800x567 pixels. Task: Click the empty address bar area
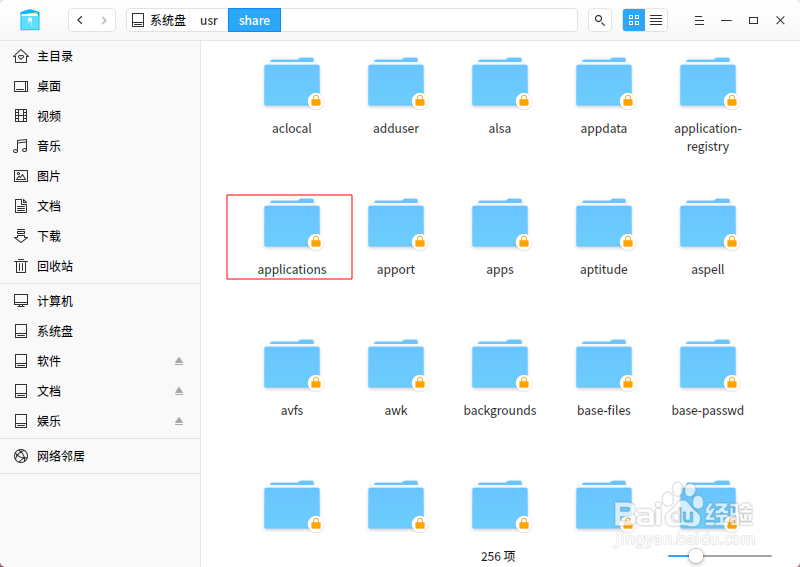[x=429, y=20]
